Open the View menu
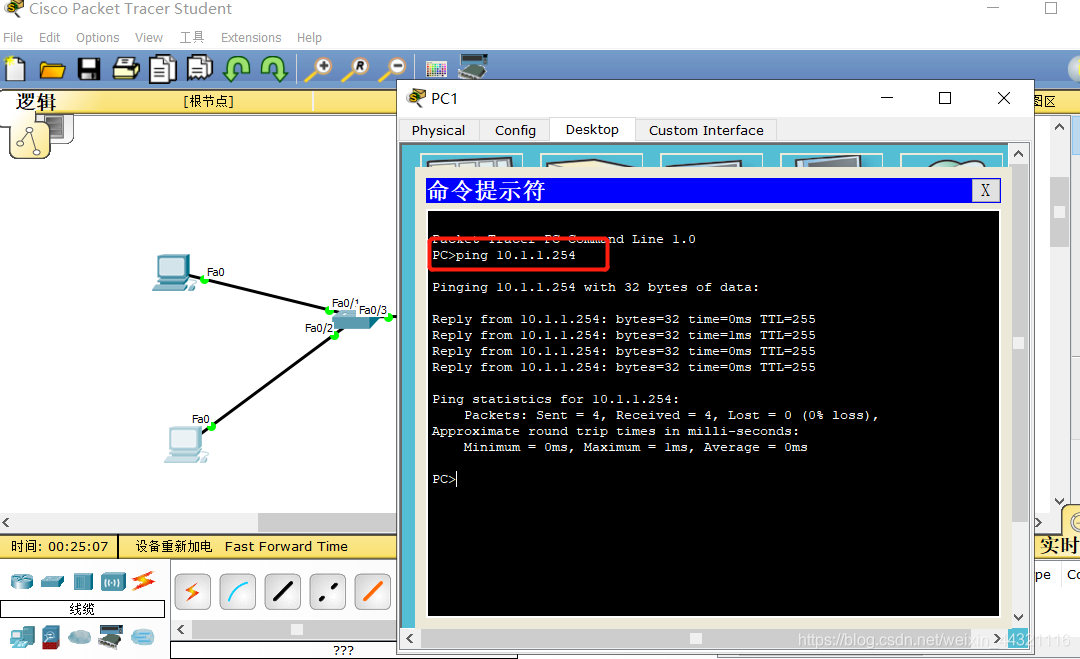The height and width of the screenshot is (659, 1080). point(149,37)
